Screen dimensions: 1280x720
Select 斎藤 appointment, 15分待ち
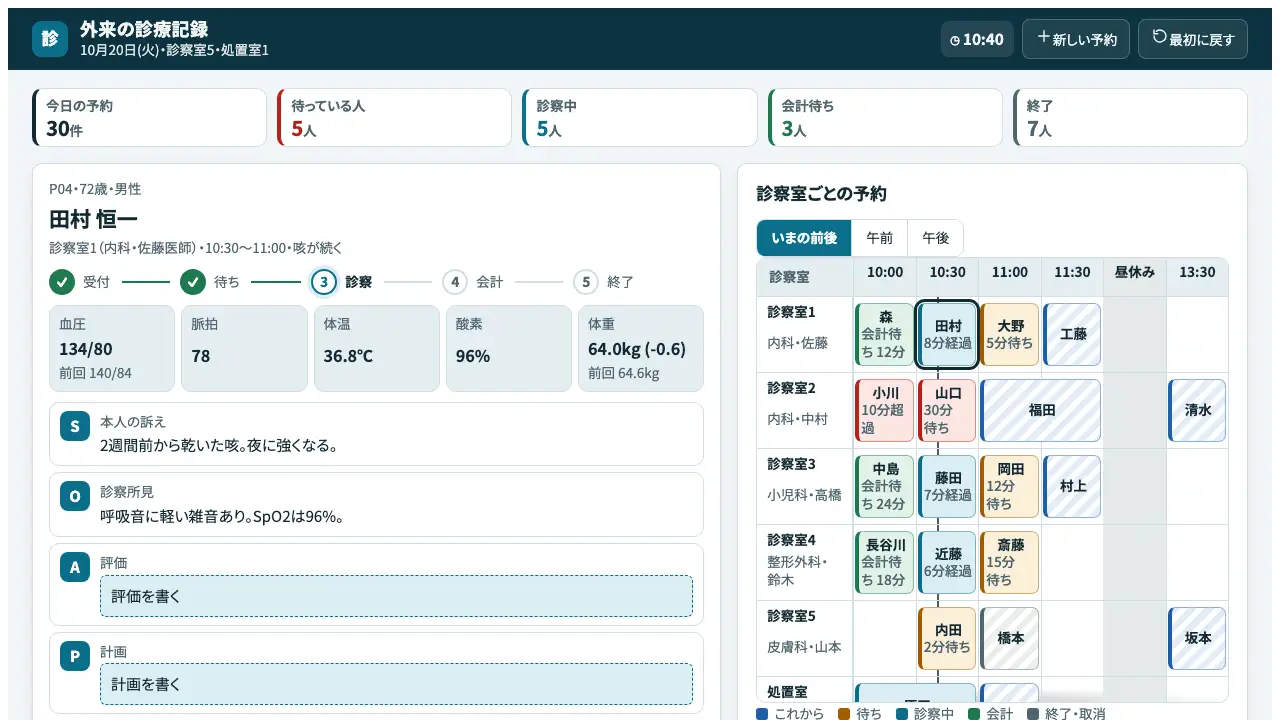coord(1010,563)
